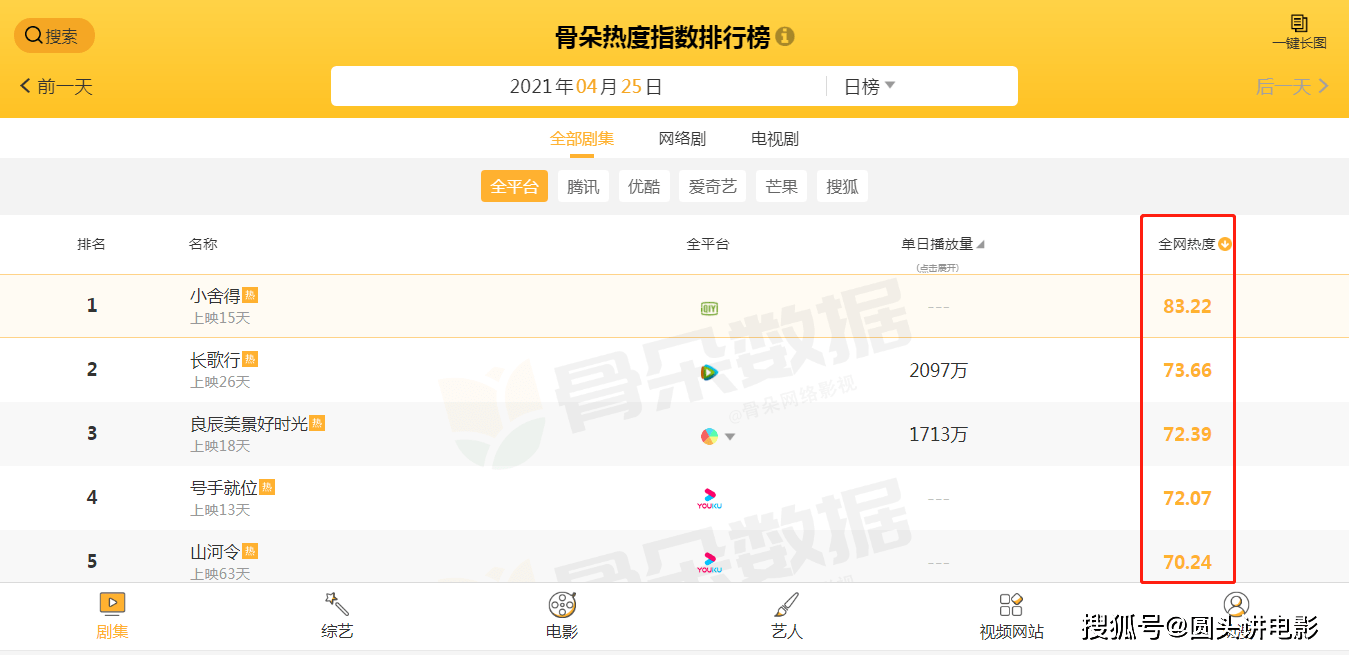The height and width of the screenshot is (655, 1349).
Task: Open the 剧集 section in bottom navigation
Action: click(x=112, y=615)
